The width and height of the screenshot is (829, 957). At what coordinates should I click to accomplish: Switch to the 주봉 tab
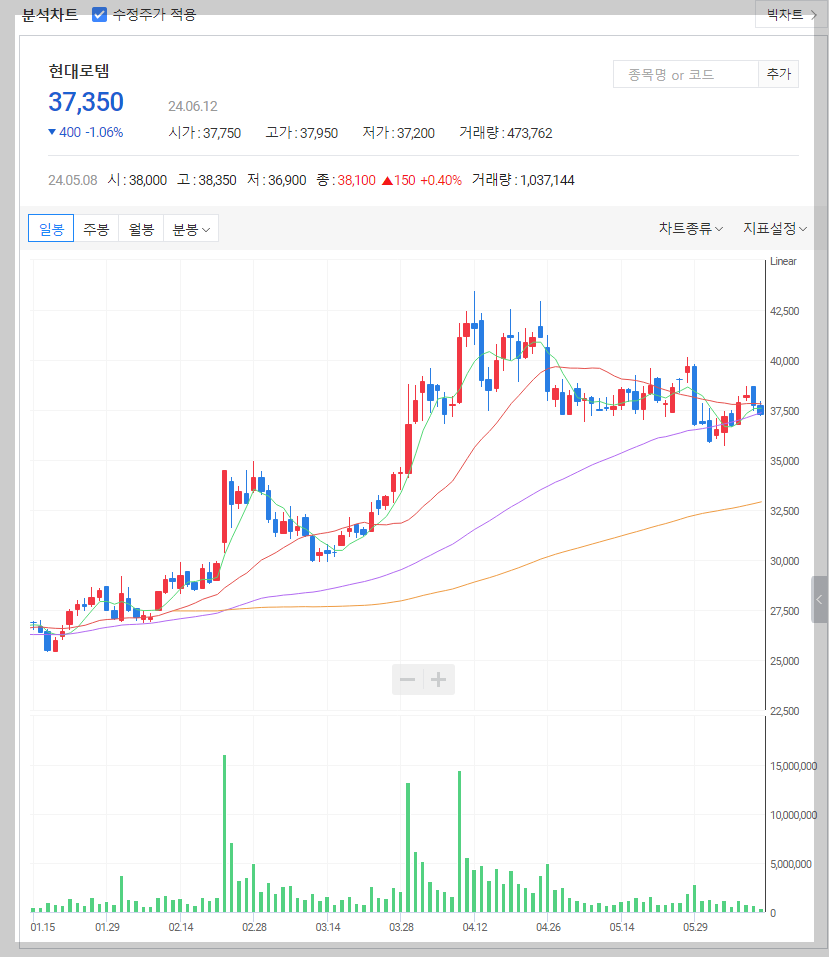tap(96, 229)
